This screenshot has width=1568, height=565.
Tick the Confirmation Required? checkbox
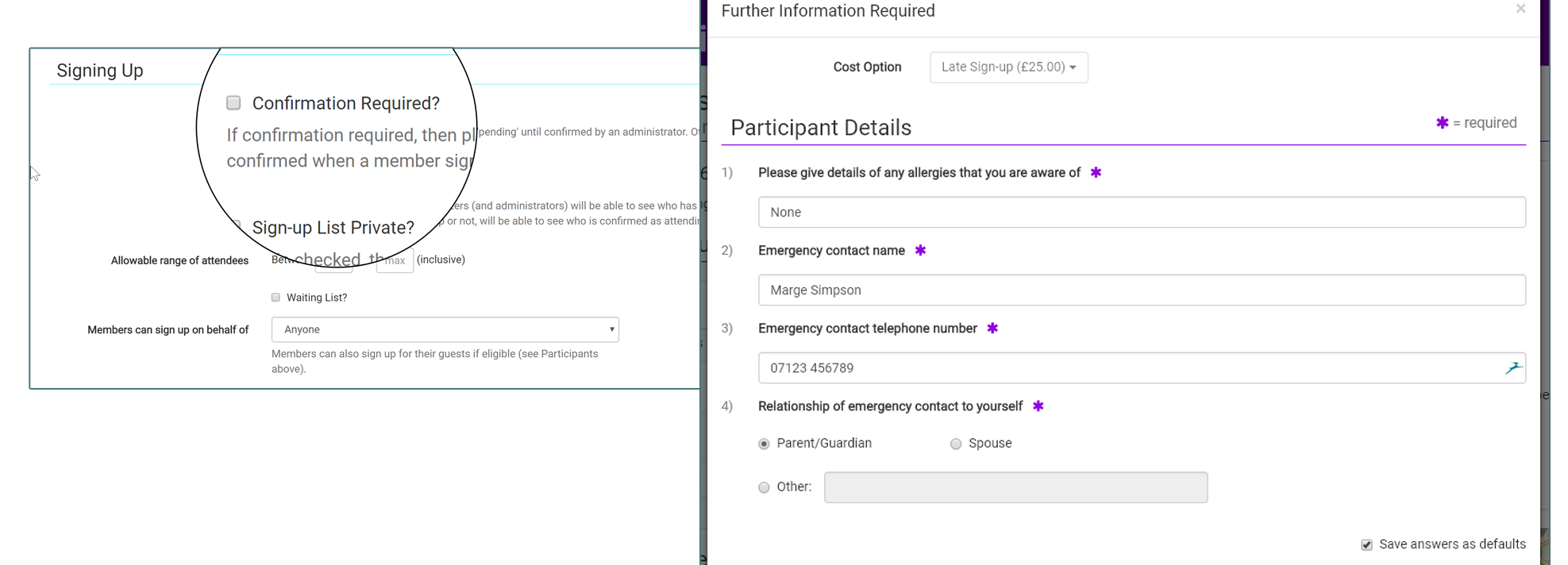tap(233, 103)
